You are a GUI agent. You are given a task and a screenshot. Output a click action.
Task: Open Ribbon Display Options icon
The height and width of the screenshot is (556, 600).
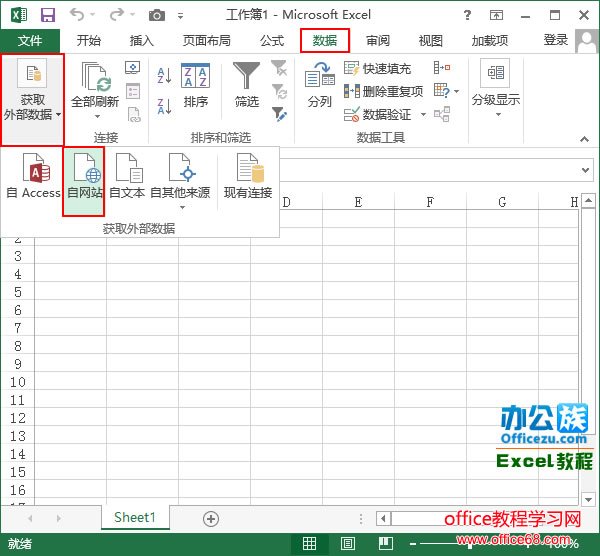pyautogui.click(x=496, y=15)
